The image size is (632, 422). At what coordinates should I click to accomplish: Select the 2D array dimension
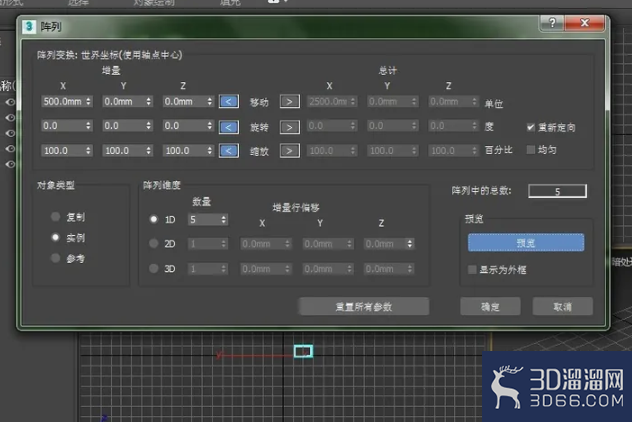(x=154, y=243)
